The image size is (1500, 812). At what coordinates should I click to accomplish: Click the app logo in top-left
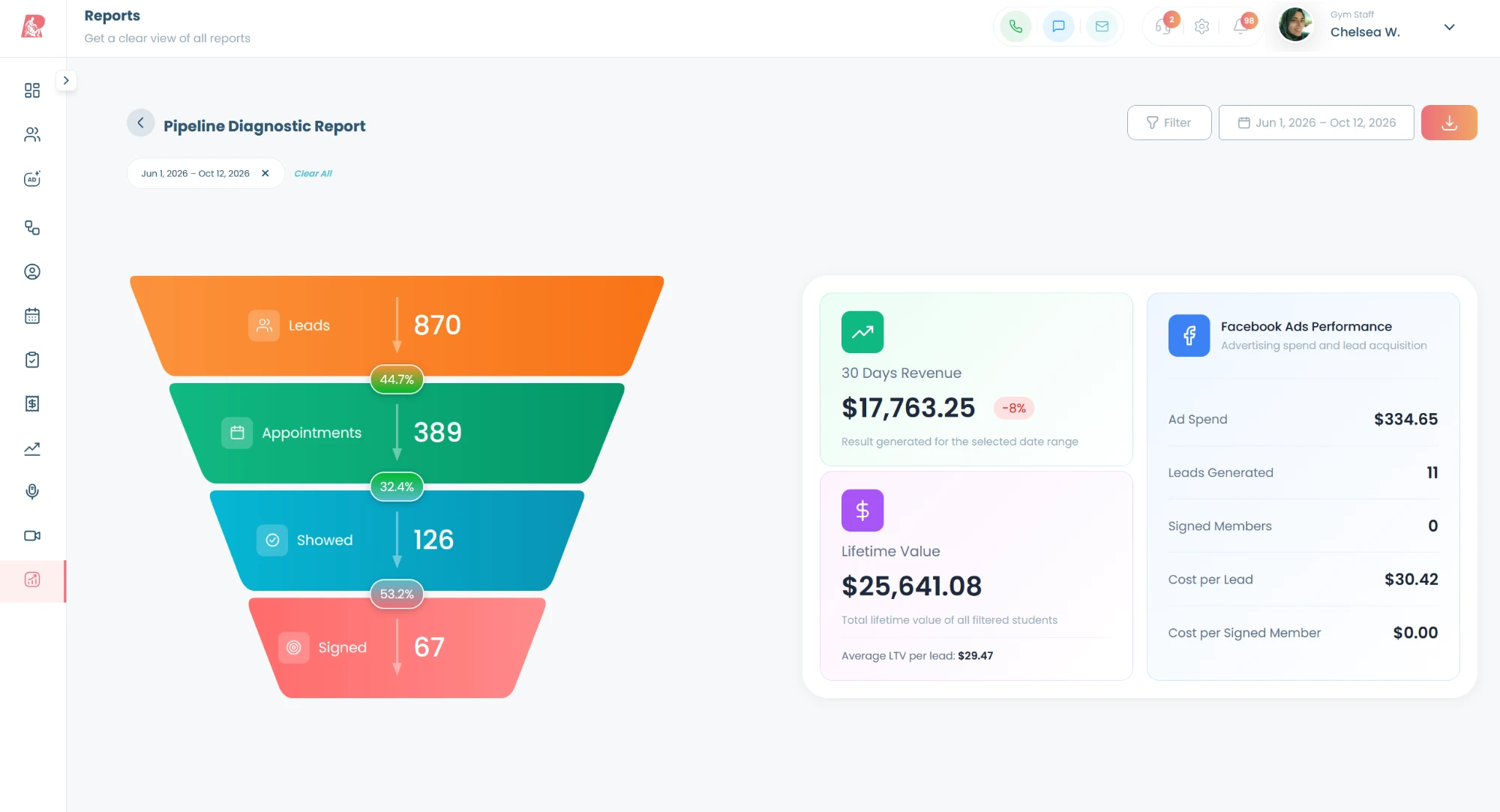click(32, 27)
